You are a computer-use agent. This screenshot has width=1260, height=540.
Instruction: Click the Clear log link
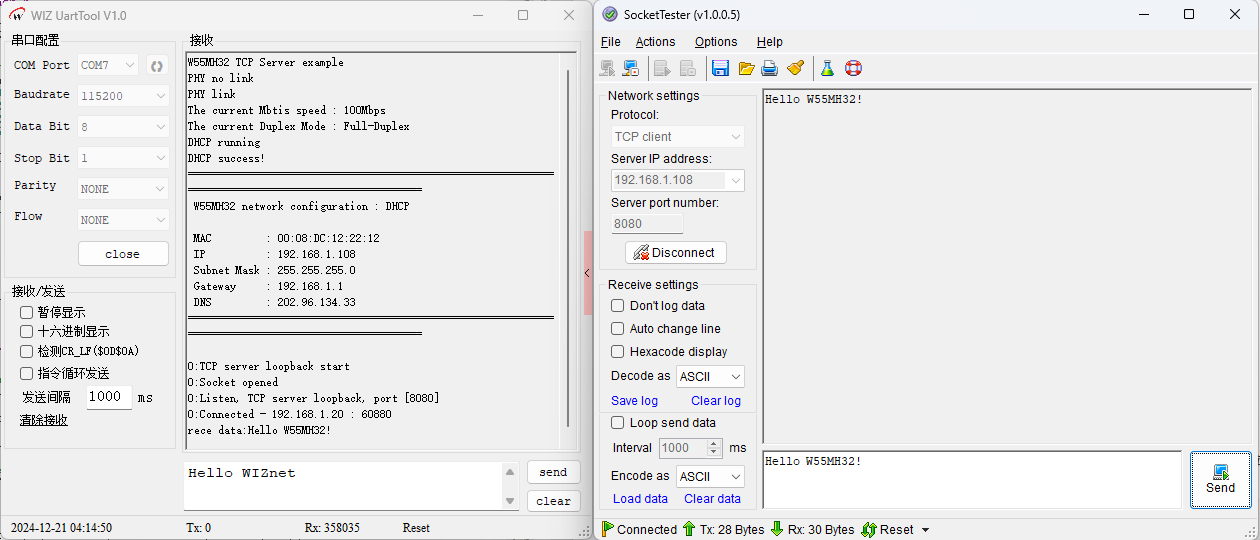click(715, 401)
